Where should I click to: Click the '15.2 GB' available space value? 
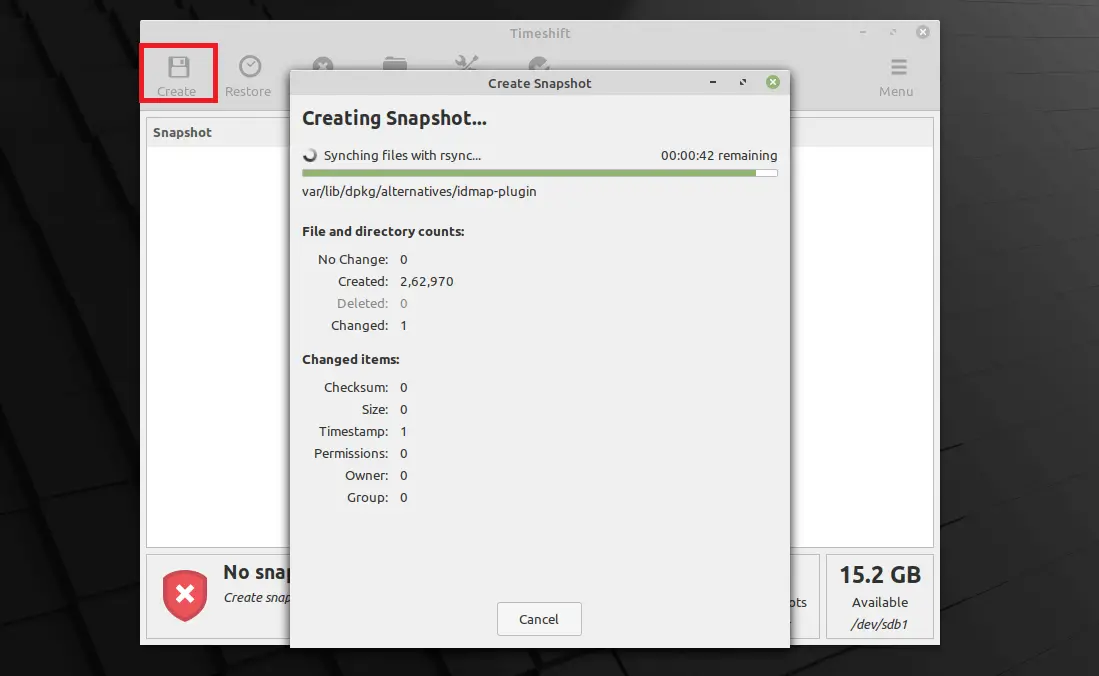tap(880, 575)
